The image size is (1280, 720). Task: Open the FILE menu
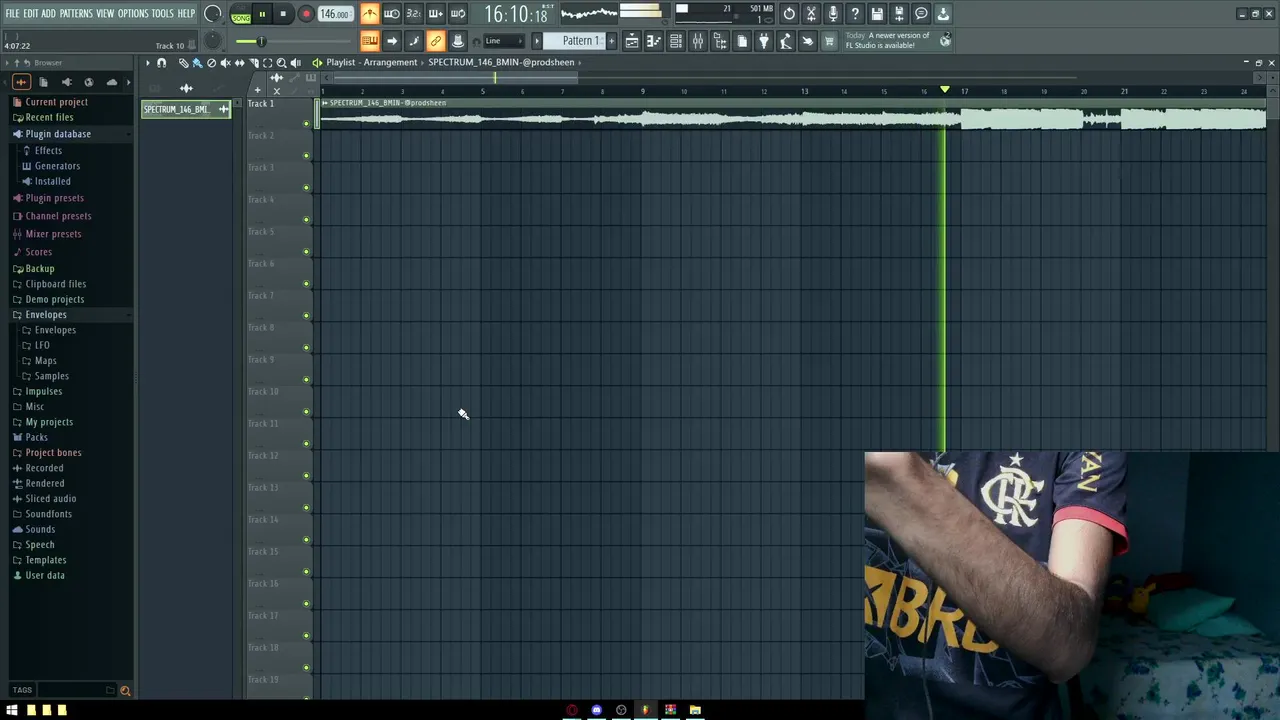click(12, 13)
